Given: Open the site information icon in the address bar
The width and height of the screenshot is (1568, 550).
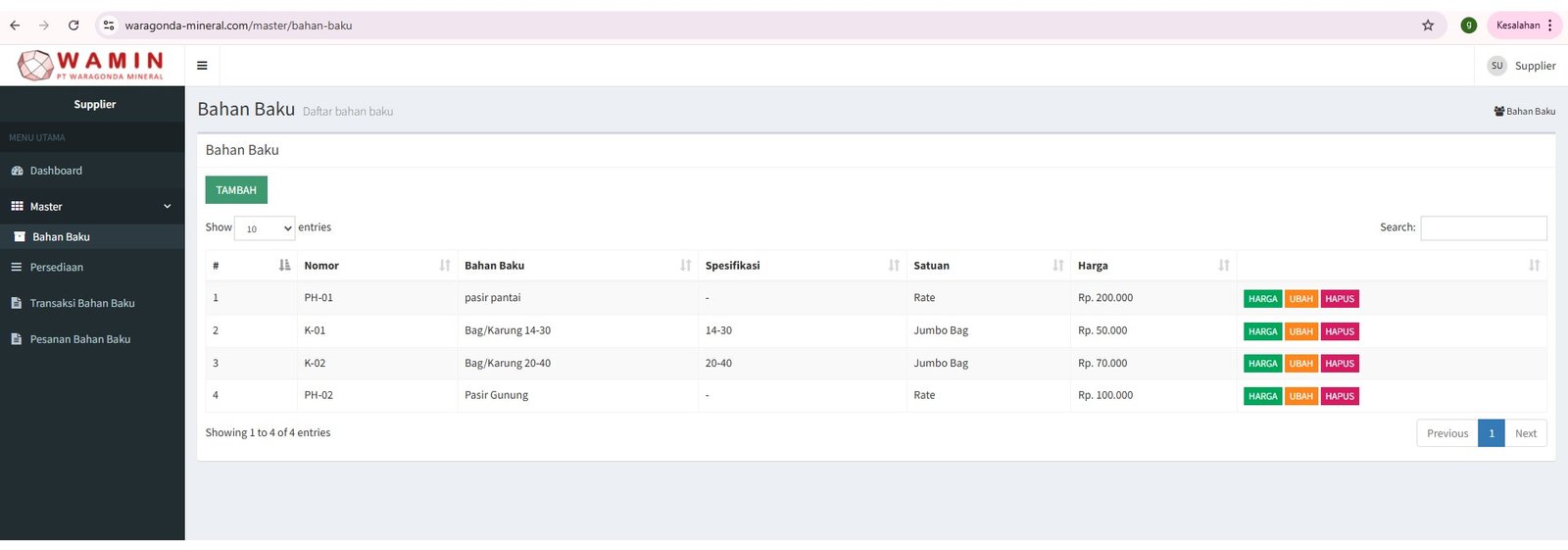Looking at the screenshot, I should coord(109,25).
